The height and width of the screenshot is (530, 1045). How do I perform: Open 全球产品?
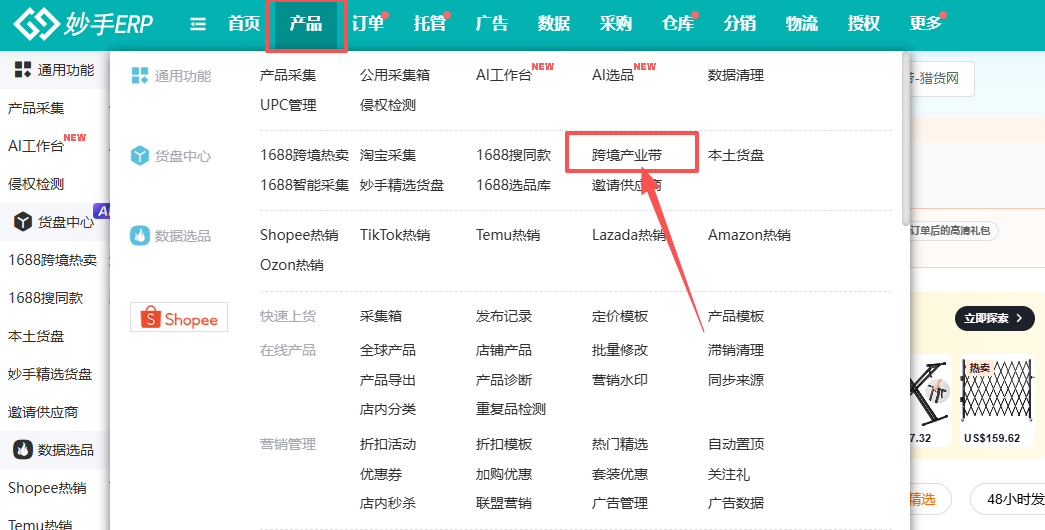388,350
